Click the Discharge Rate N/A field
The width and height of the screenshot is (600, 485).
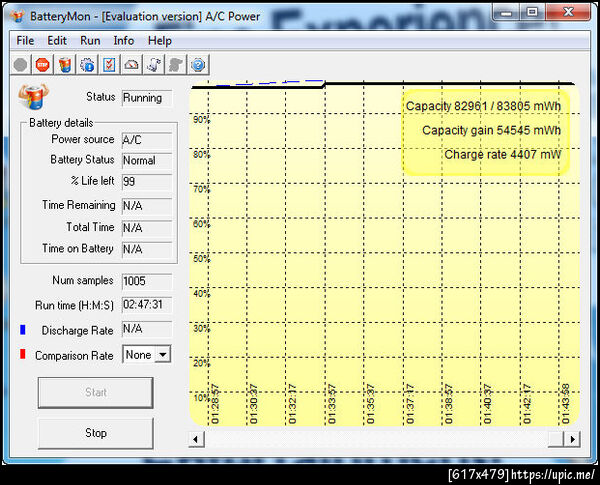(147, 329)
